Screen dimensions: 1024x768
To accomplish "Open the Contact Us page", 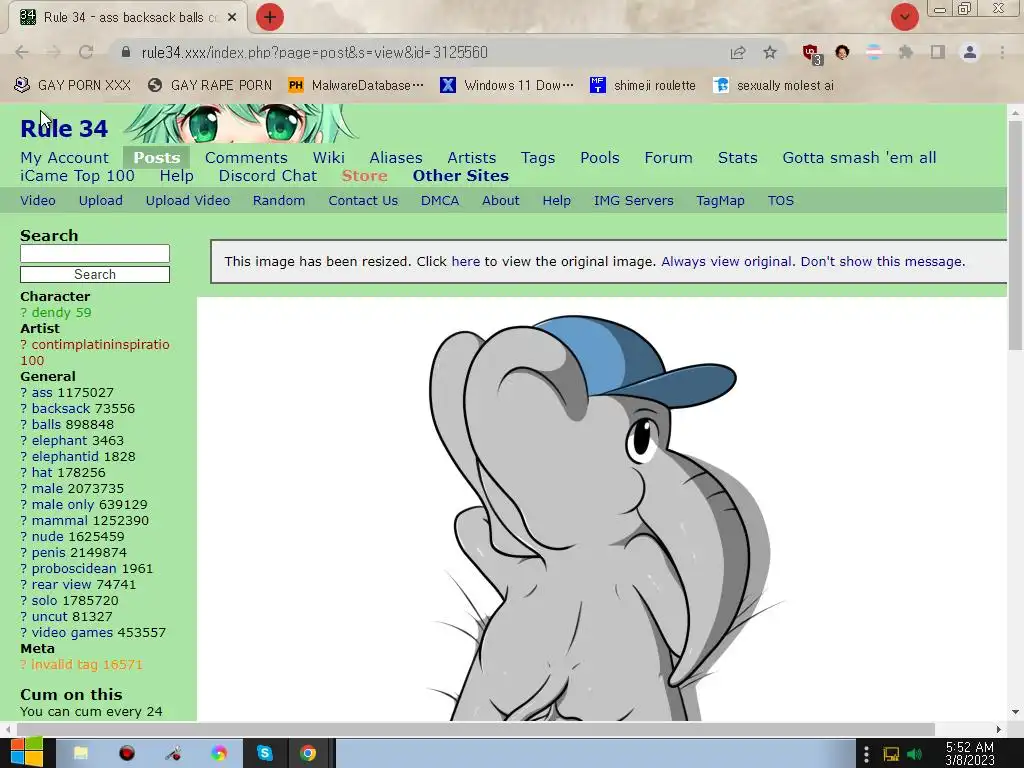I will [363, 200].
